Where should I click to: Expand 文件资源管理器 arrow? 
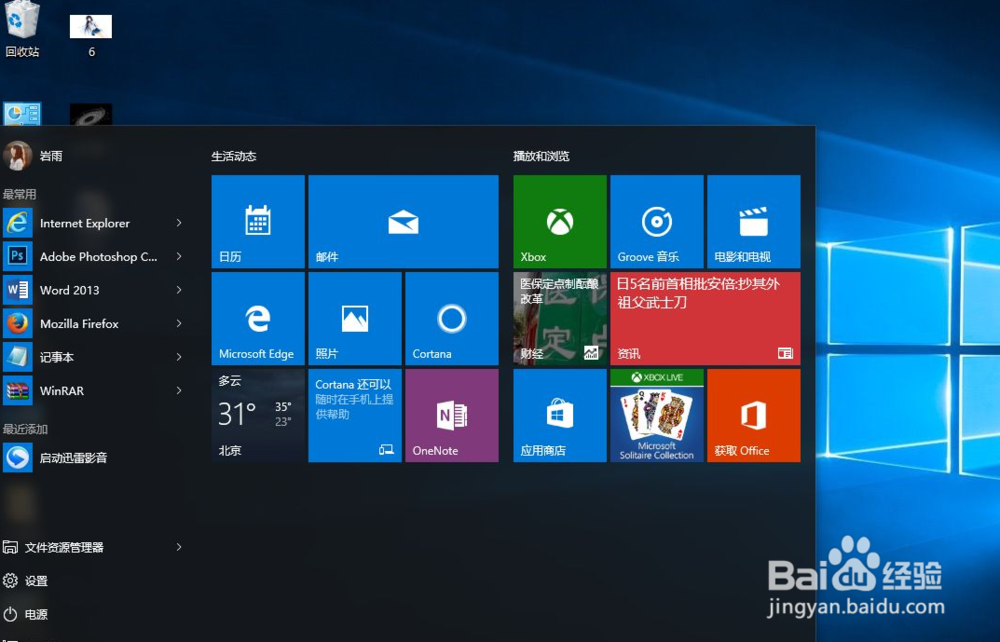(179, 547)
